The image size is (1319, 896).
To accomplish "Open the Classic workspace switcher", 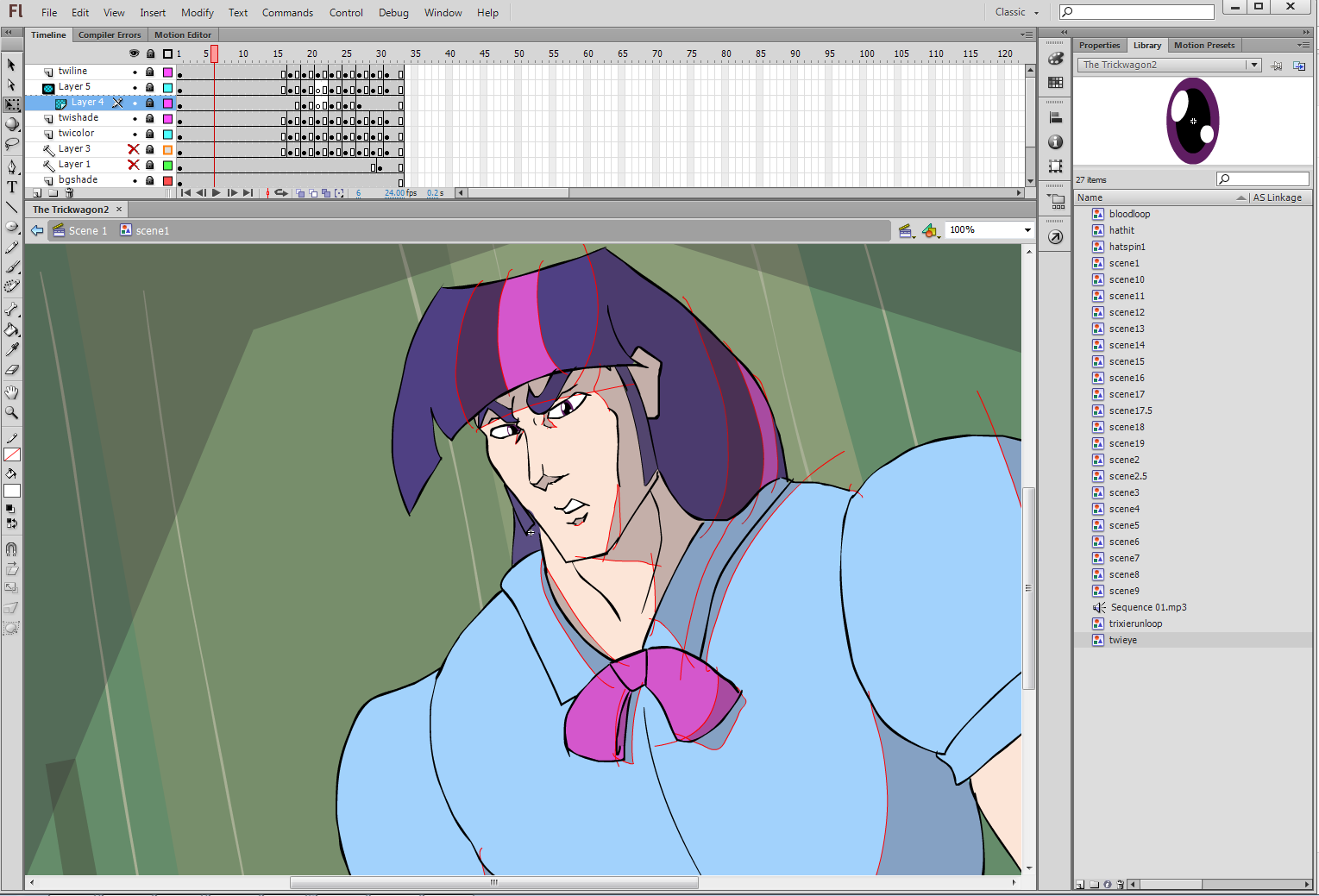I will pos(1016,12).
